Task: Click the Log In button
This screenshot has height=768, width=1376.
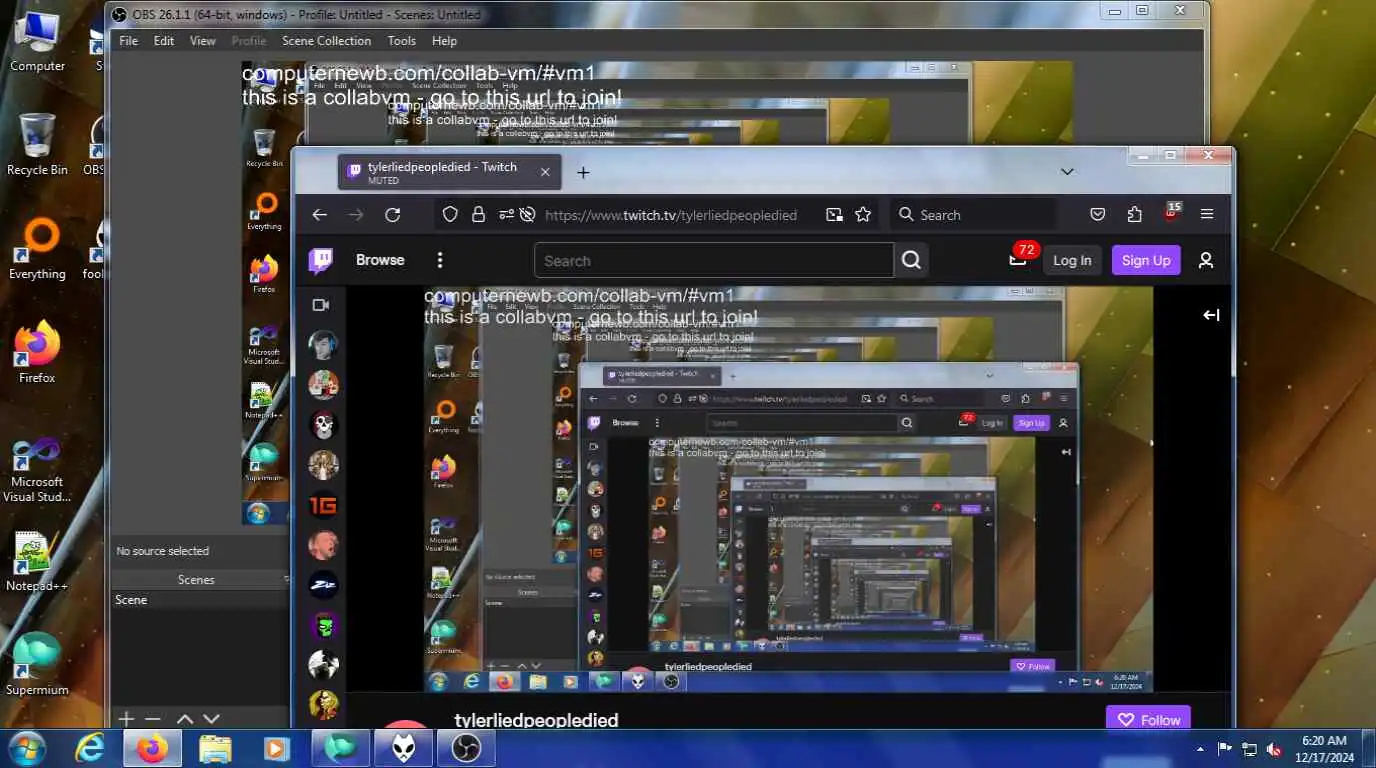Action: 1072,260
